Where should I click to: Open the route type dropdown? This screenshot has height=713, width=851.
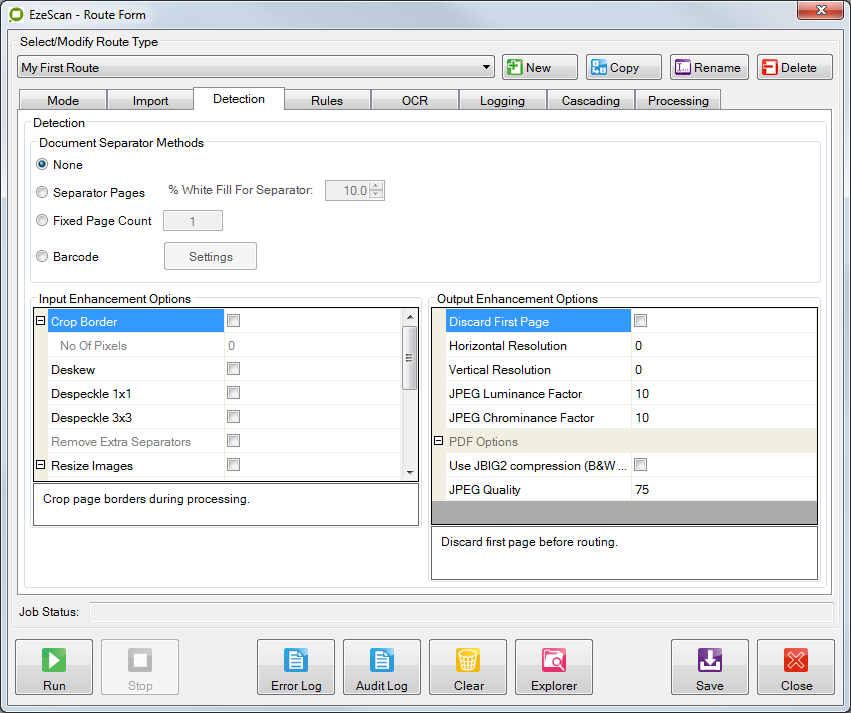pos(487,67)
